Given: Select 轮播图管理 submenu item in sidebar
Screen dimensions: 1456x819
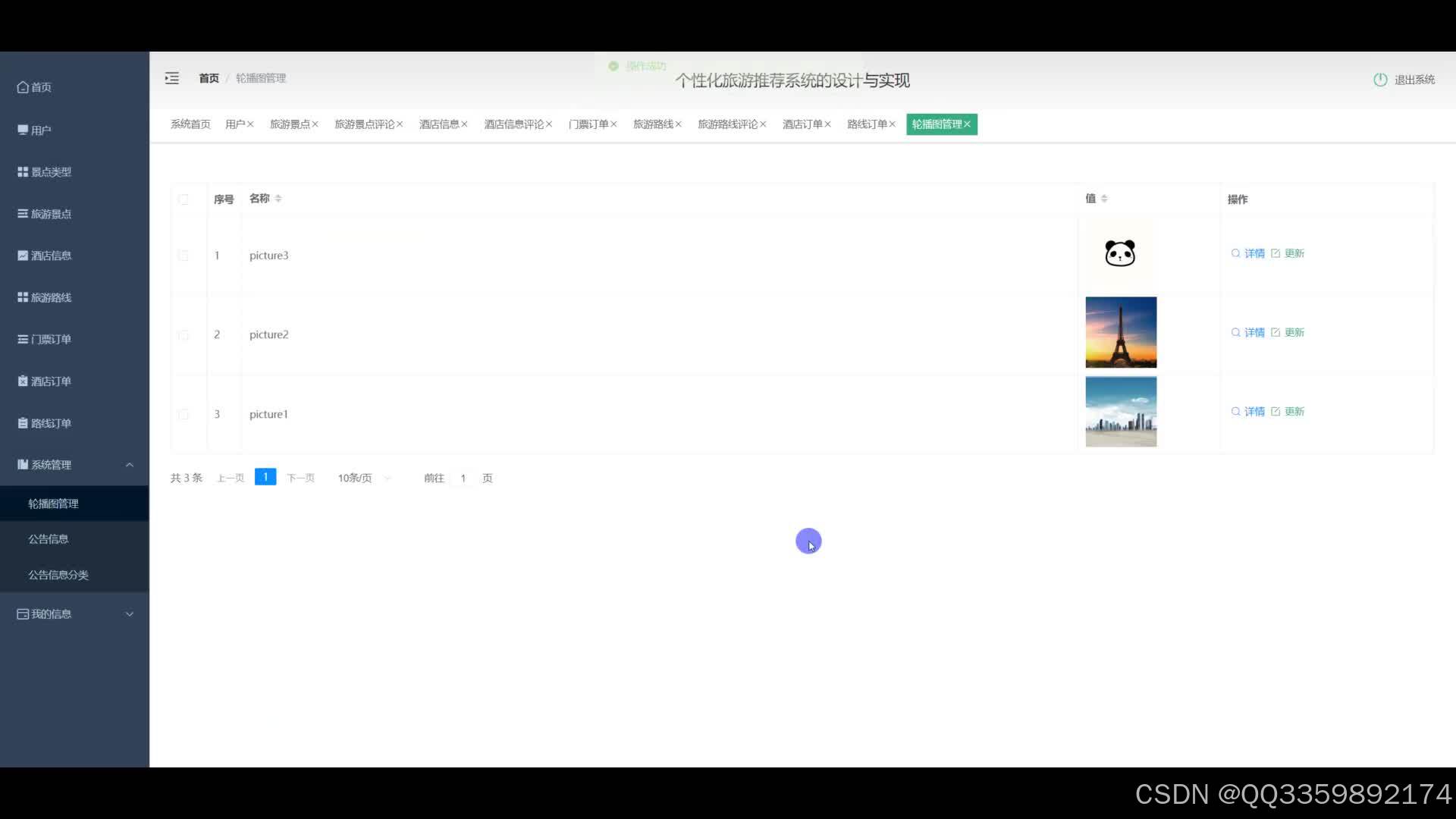Looking at the screenshot, I should (x=74, y=504).
